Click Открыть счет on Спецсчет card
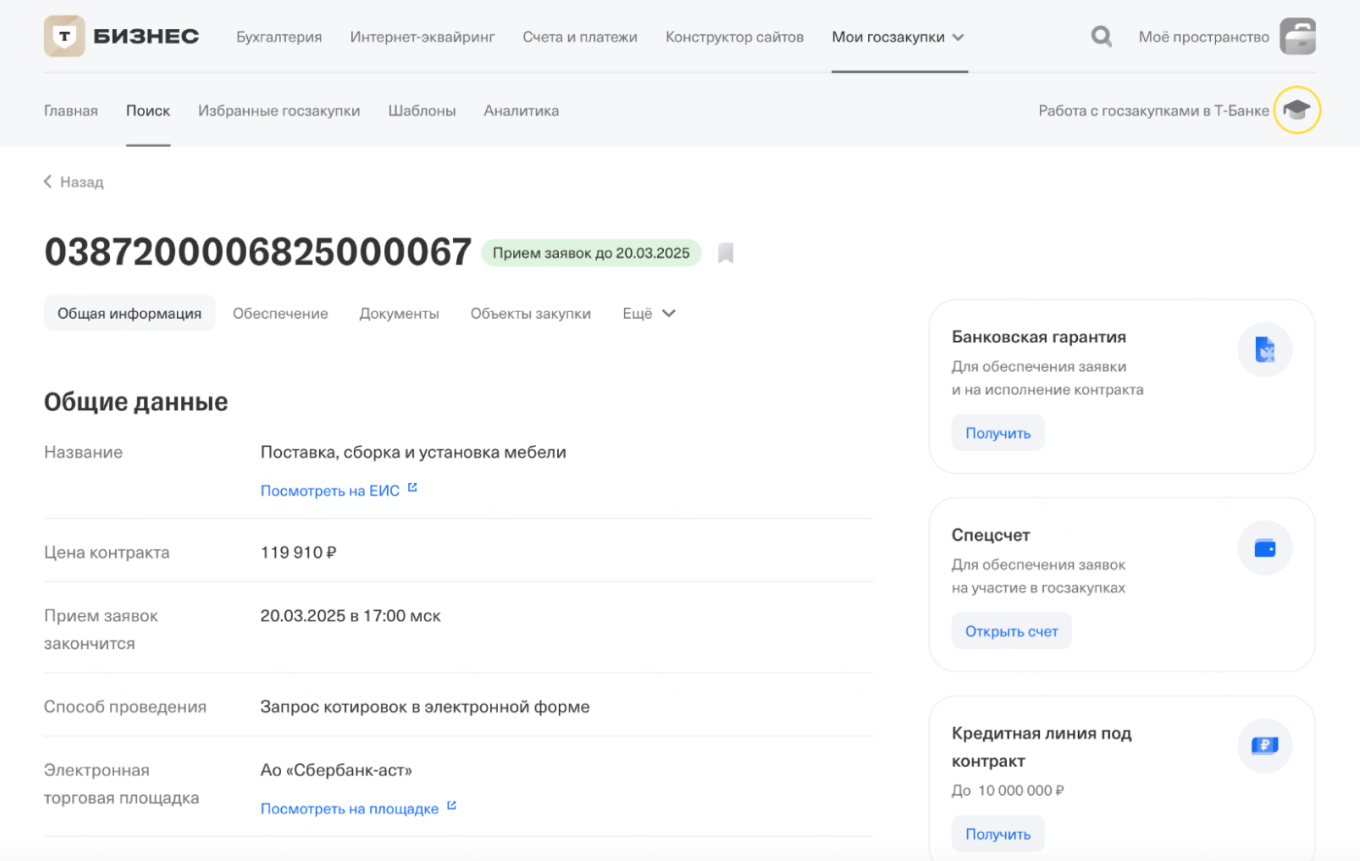 (x=1011, y=630)
